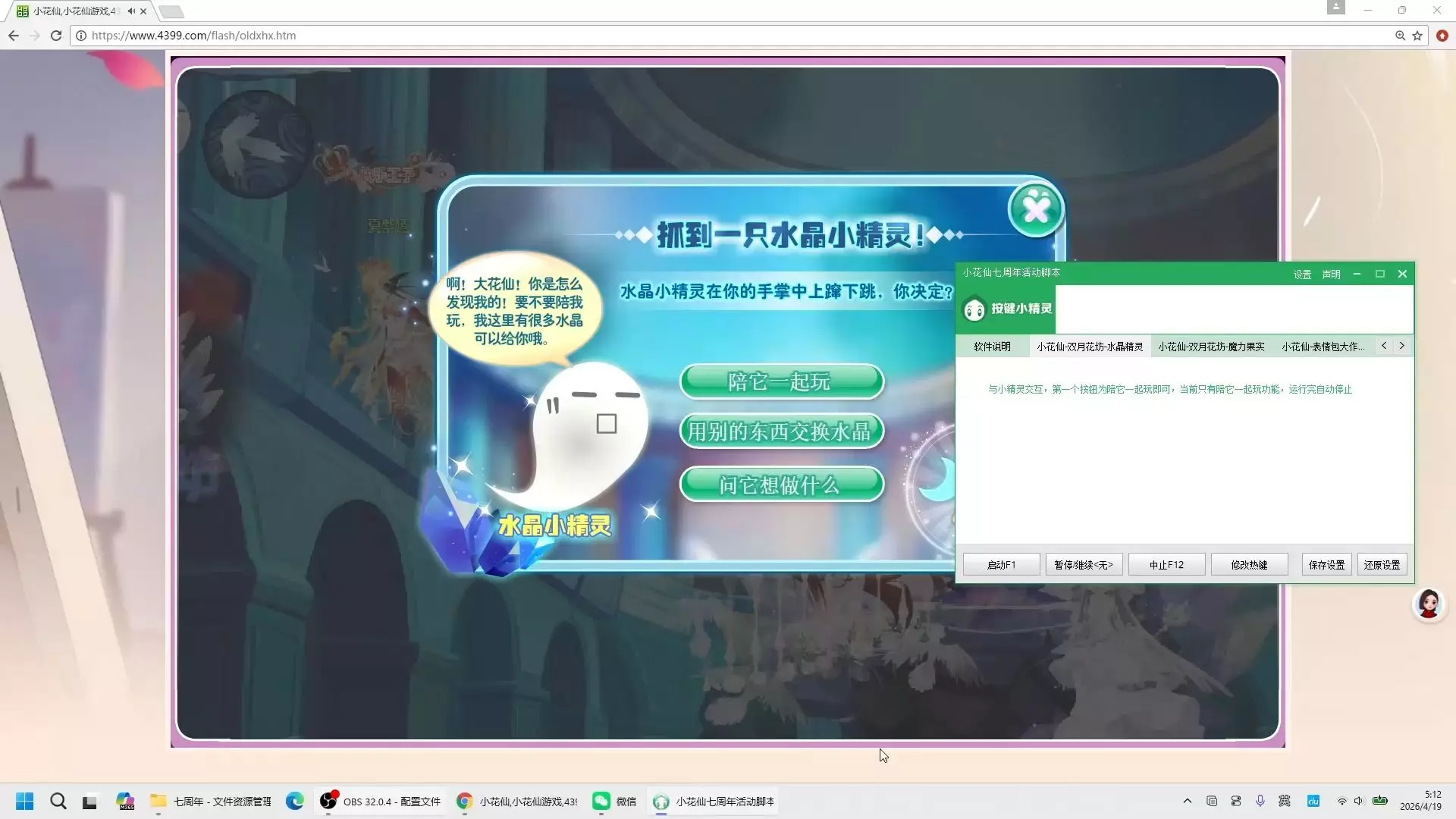Mute the tab via its speaker icon

[x=131, y=11]
